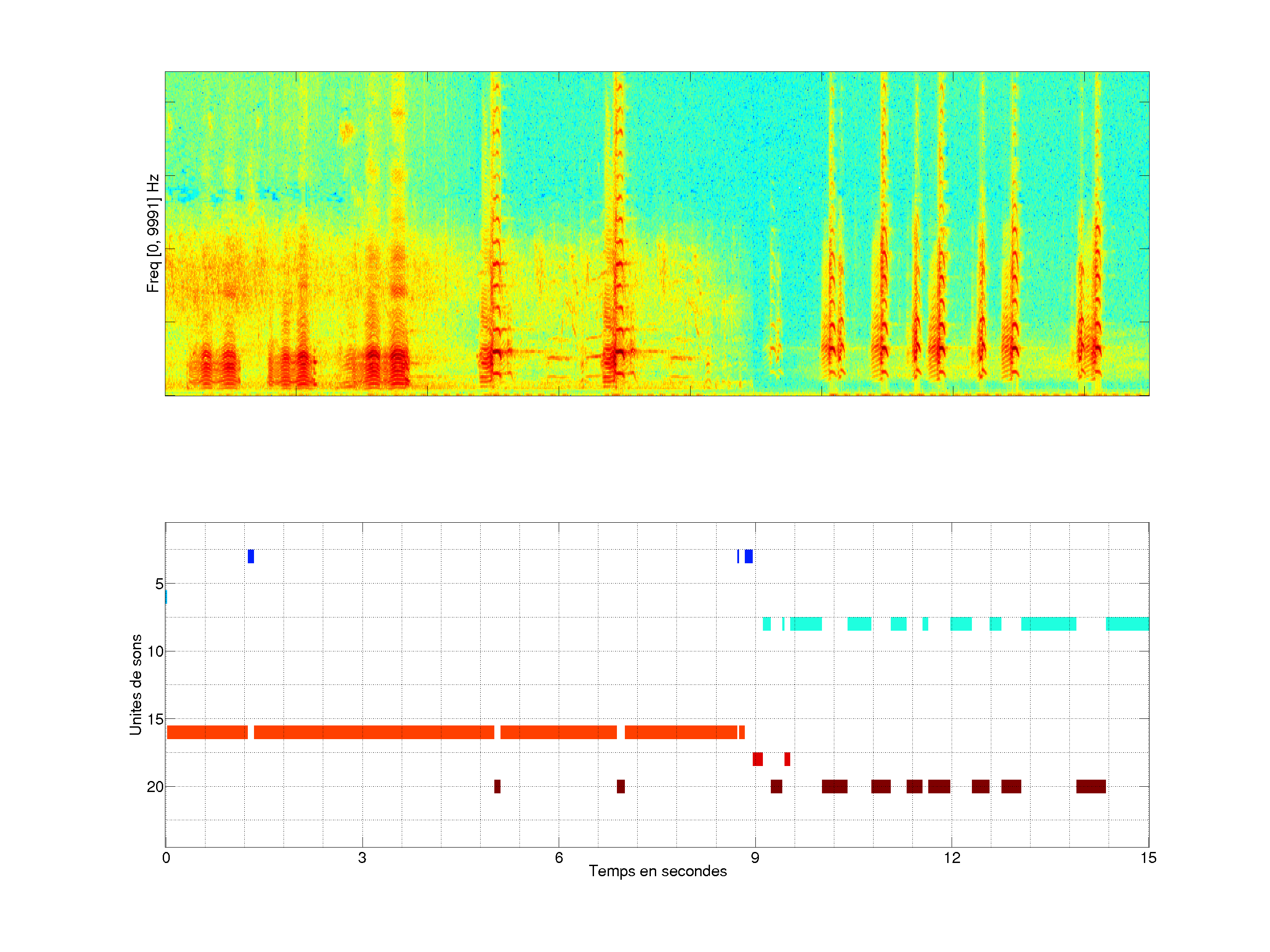1270x952 pixels.
Task: Click tick label 15 on time axis
Action: [1148, 858]
